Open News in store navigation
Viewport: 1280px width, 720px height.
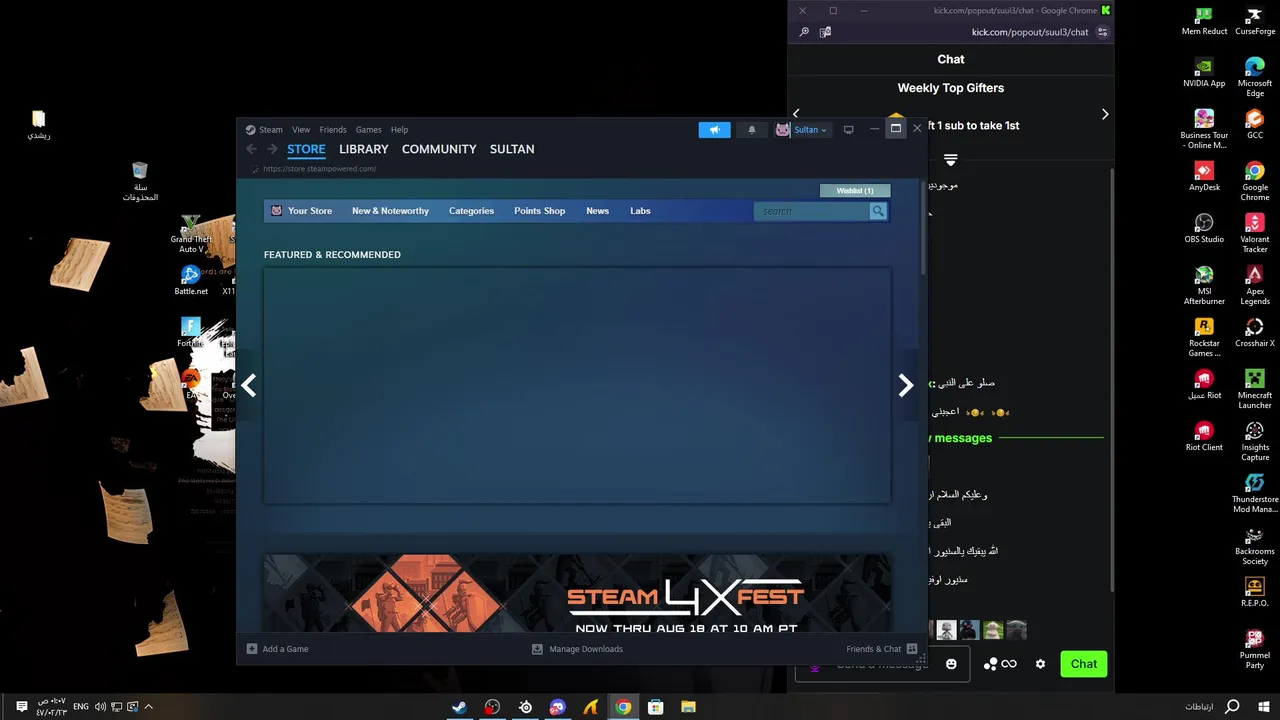pos(597,211)
